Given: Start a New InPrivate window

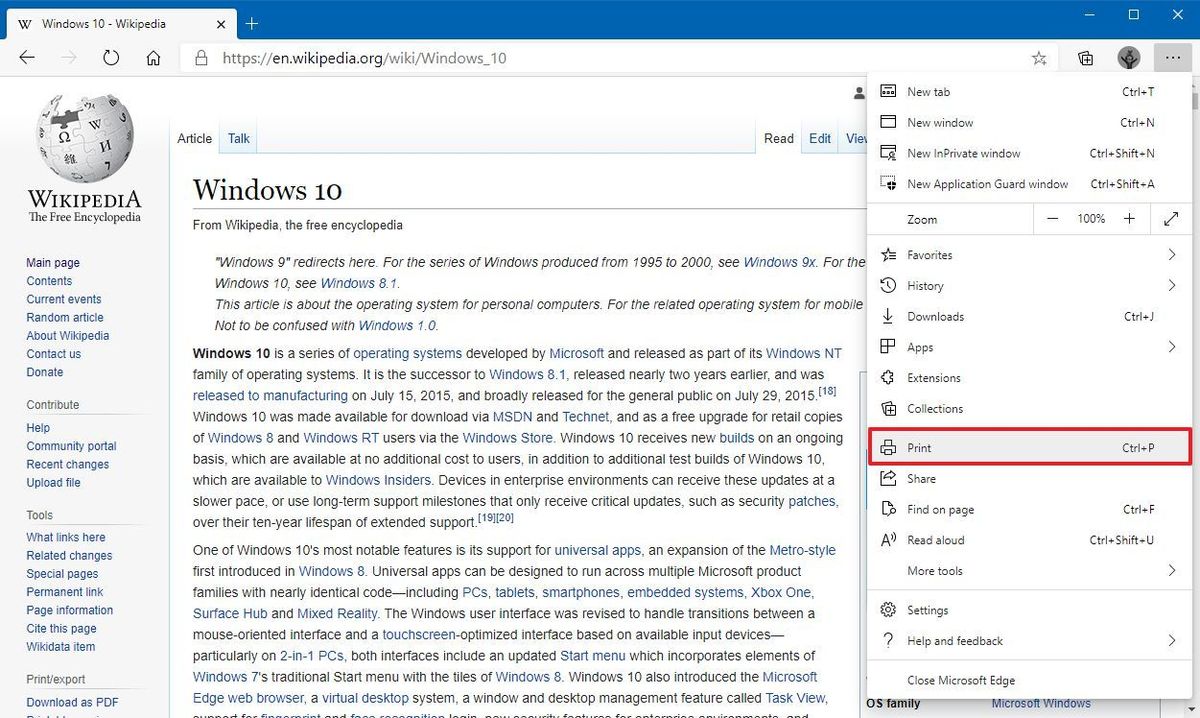Looking at the screenshot, I should (960, 153).
